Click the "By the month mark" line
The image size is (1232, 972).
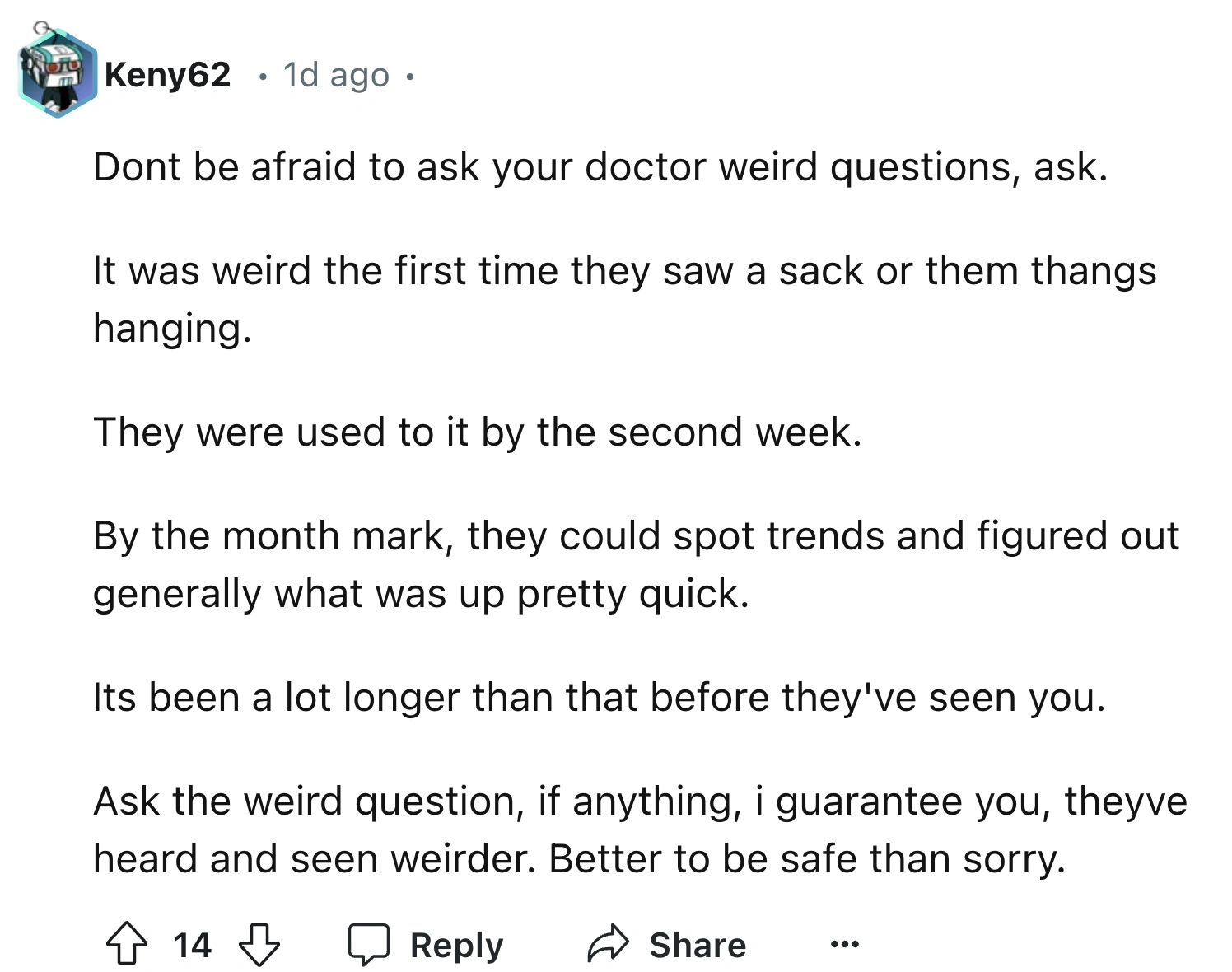tap(636, 535)
